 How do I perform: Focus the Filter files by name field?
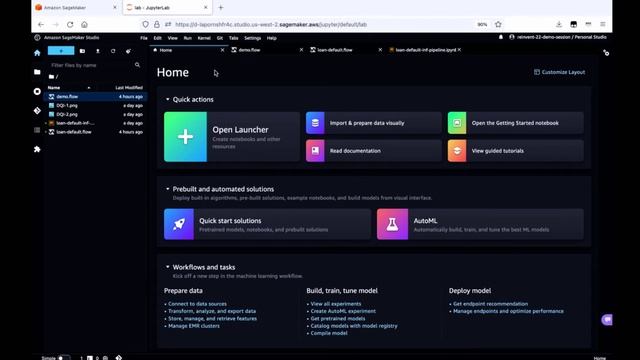tap(92, 65)
